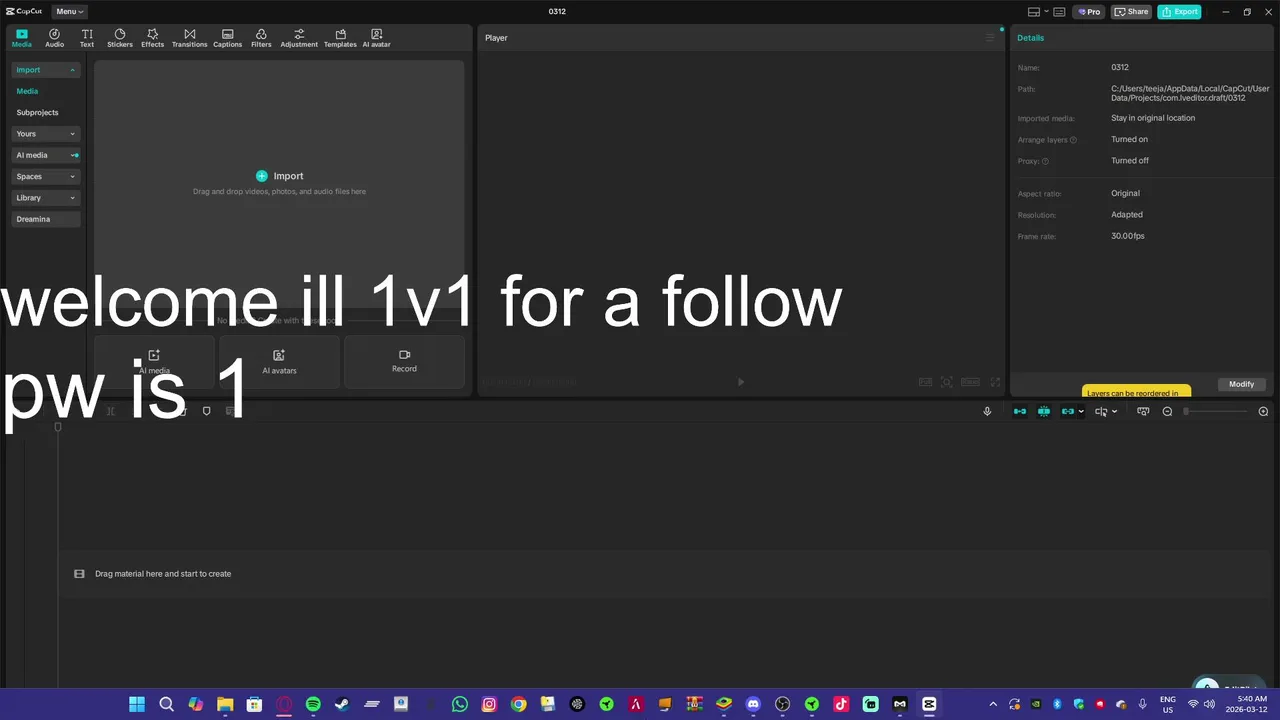Click the Proxy info icon

click(1045, 161)
